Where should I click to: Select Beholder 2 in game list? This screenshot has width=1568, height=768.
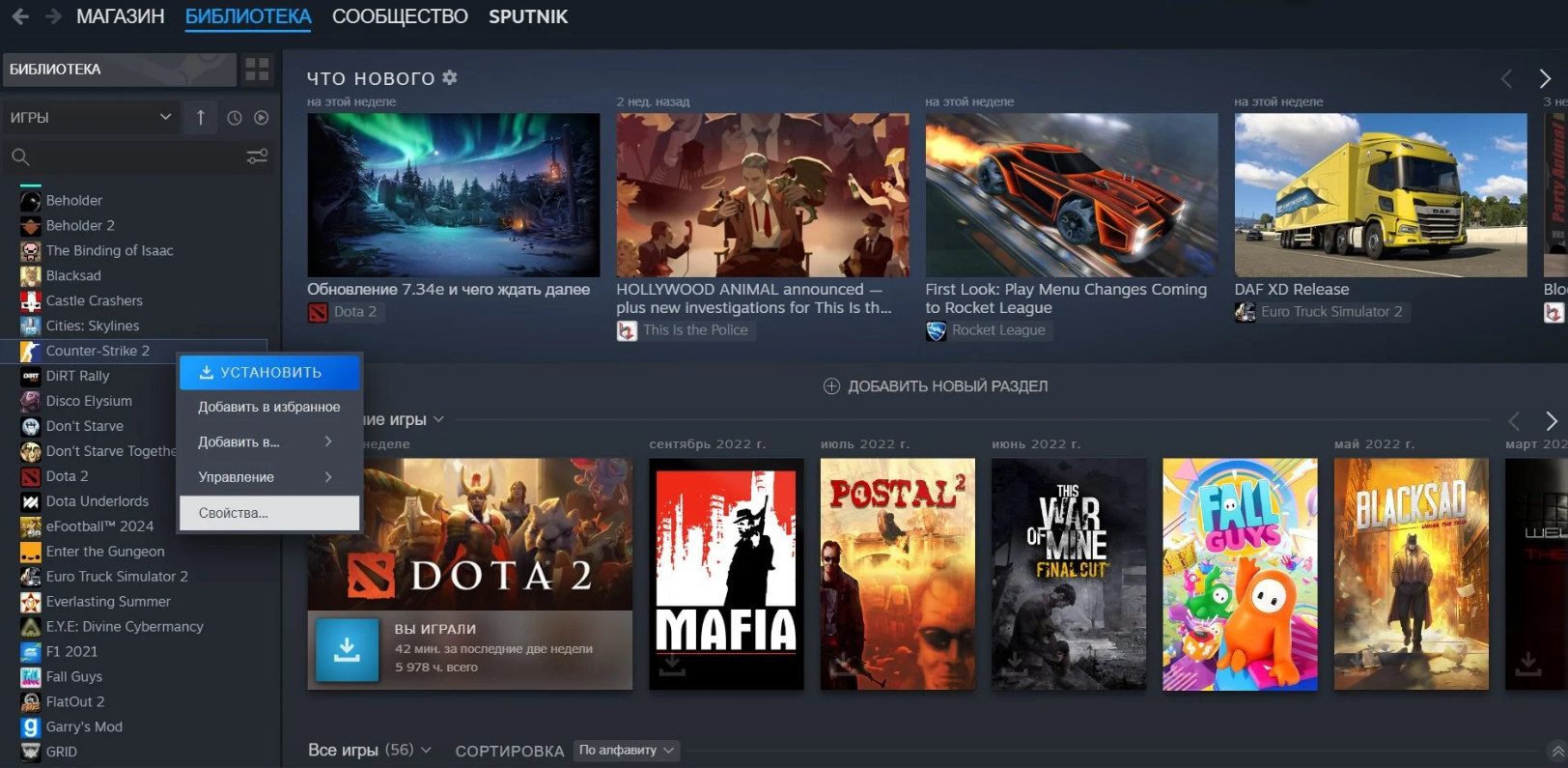click(80, 225)
